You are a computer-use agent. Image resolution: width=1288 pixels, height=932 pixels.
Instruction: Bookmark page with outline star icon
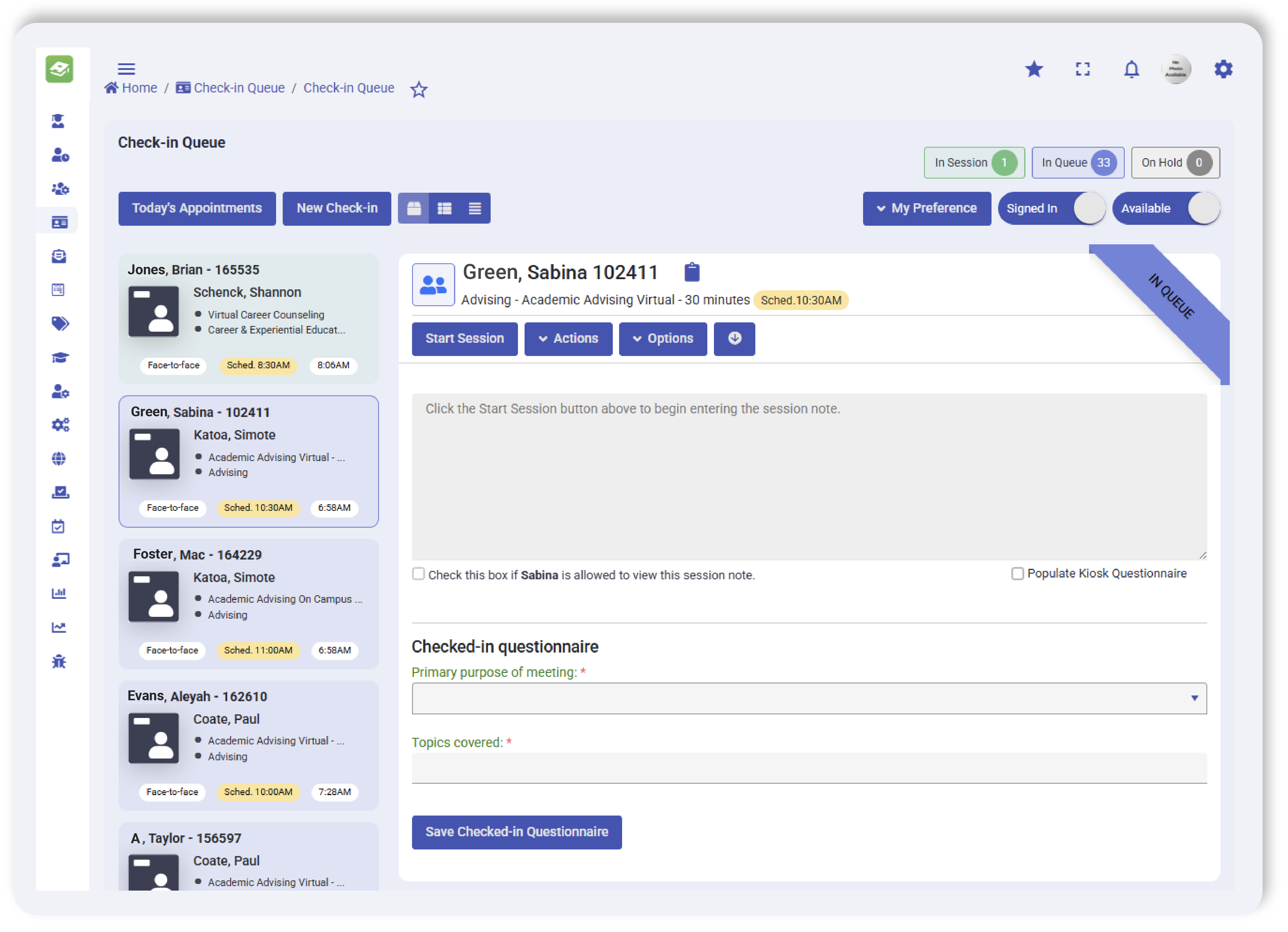point(419,89)
